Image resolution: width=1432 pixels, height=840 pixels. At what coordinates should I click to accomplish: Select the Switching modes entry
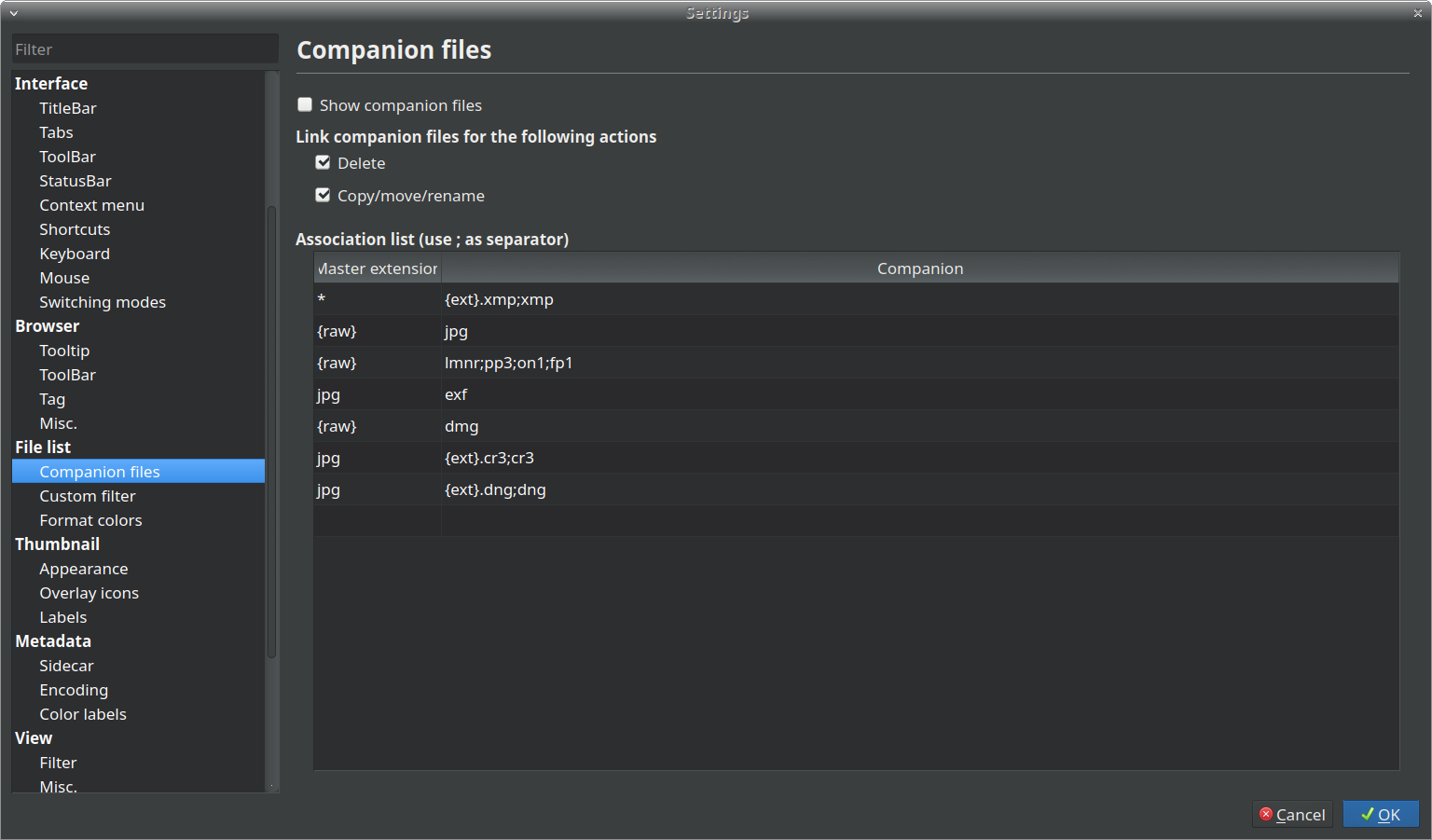point(103,302)
